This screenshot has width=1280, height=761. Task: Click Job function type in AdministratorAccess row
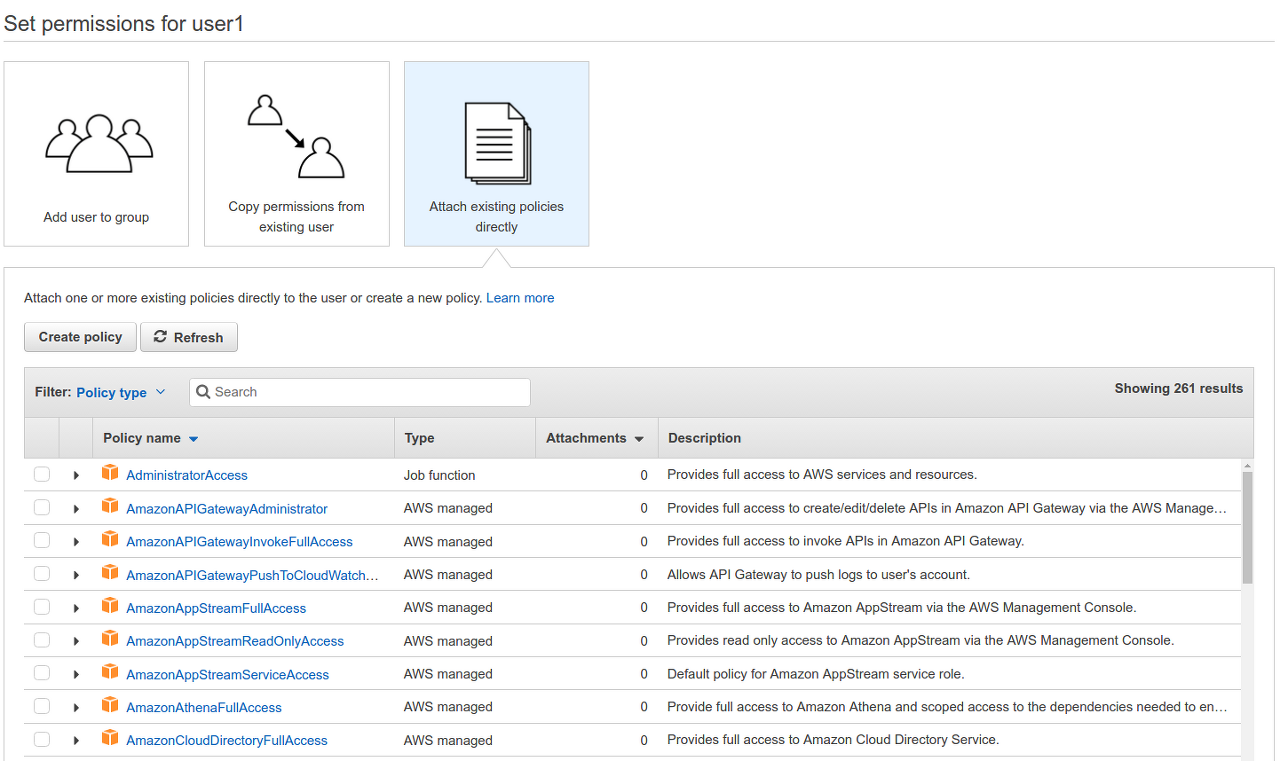440,475
